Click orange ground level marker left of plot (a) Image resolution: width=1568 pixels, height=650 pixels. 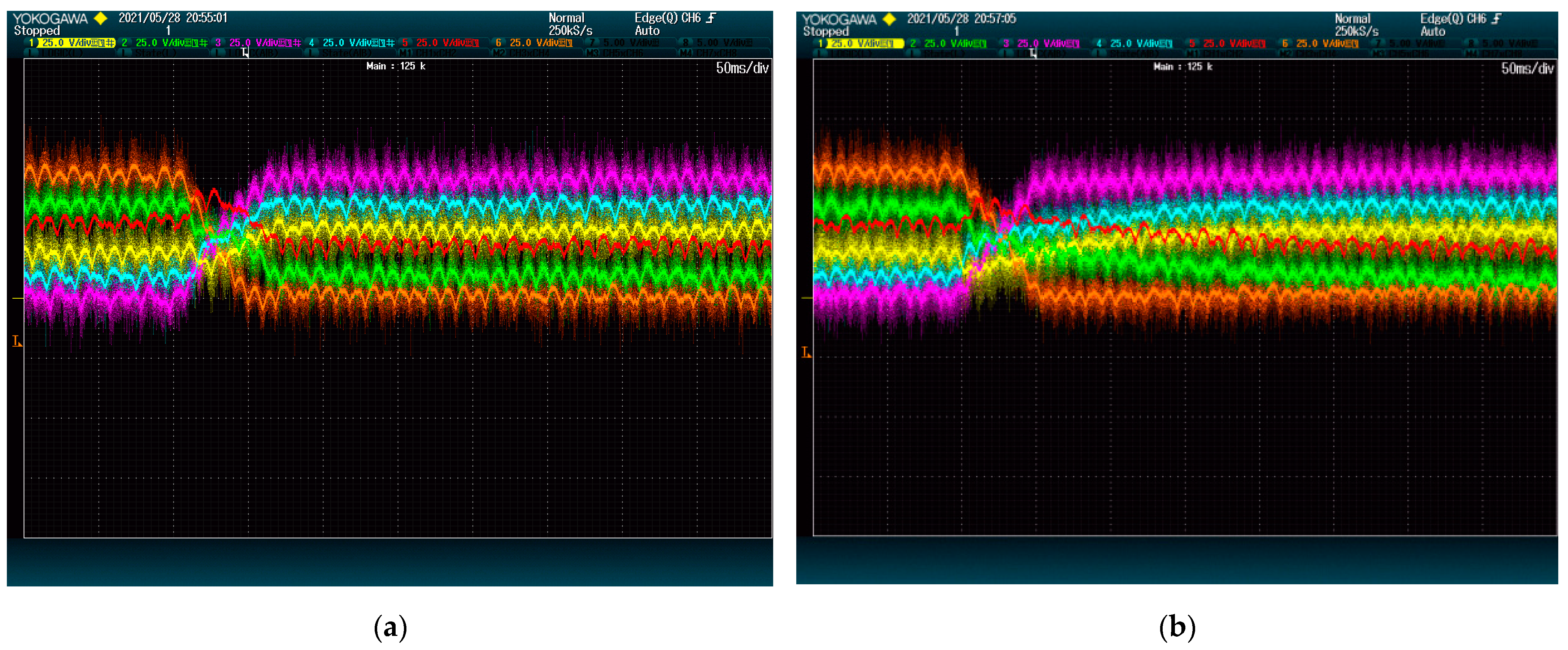click(17, 341)
